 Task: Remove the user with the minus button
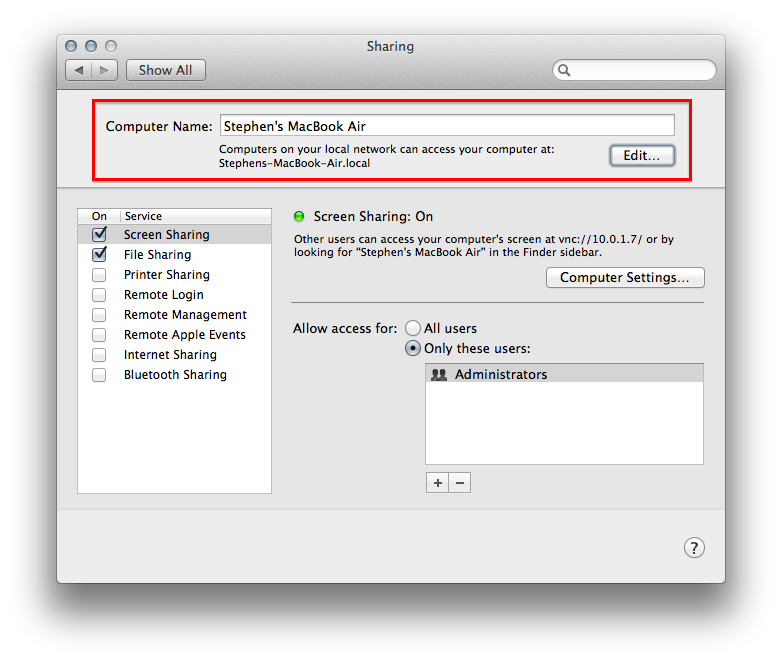point(460,483)
